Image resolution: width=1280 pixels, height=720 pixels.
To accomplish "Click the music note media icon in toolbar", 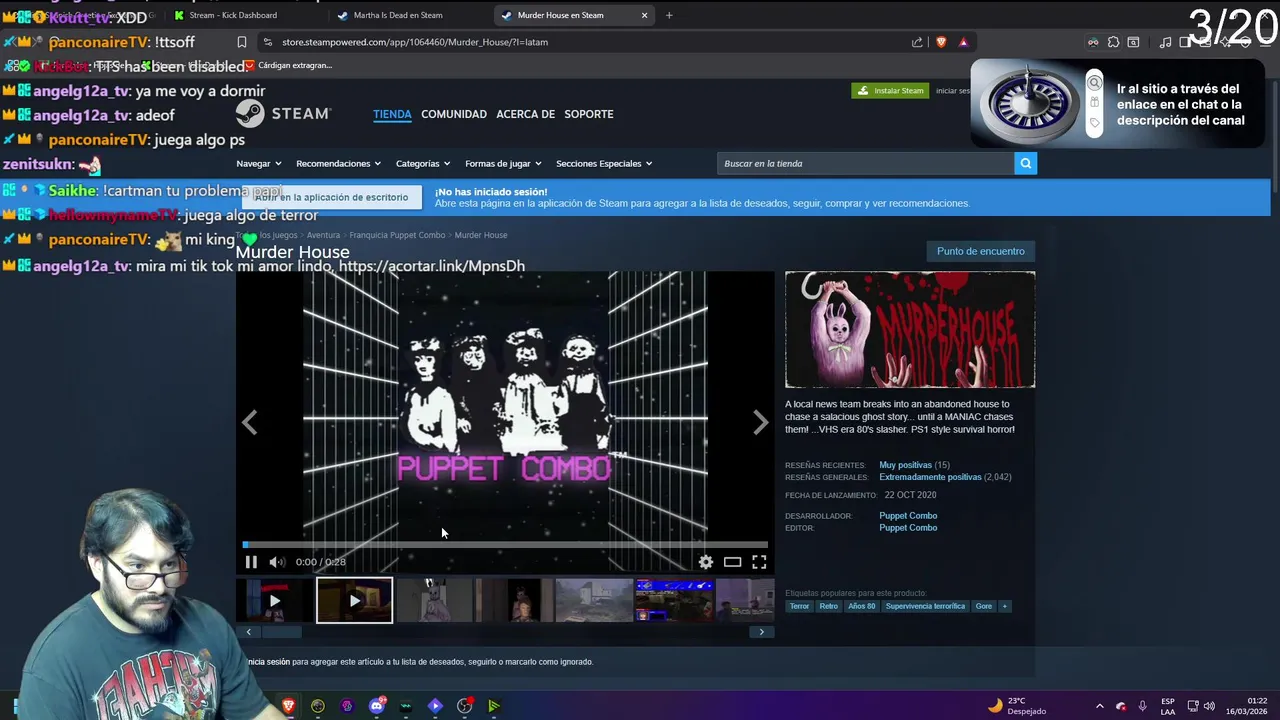I will pyautogui.click(x=1165, y=42).
